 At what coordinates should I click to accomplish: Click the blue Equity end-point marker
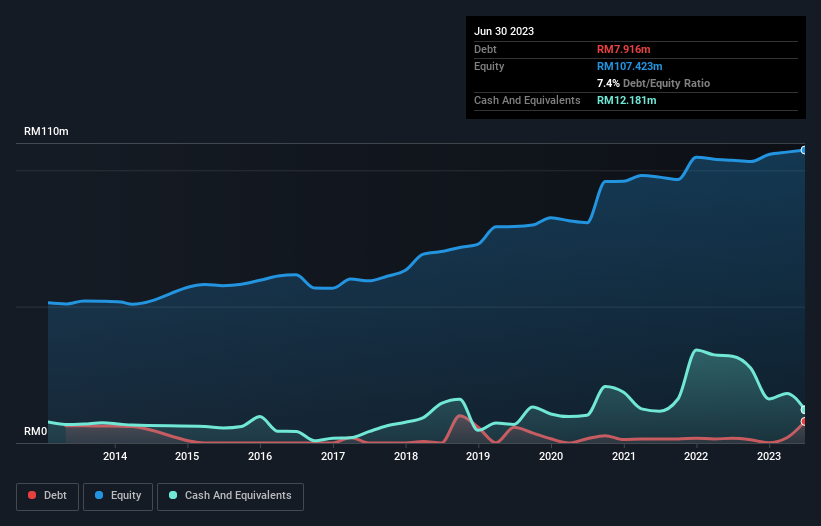point(804,150)
